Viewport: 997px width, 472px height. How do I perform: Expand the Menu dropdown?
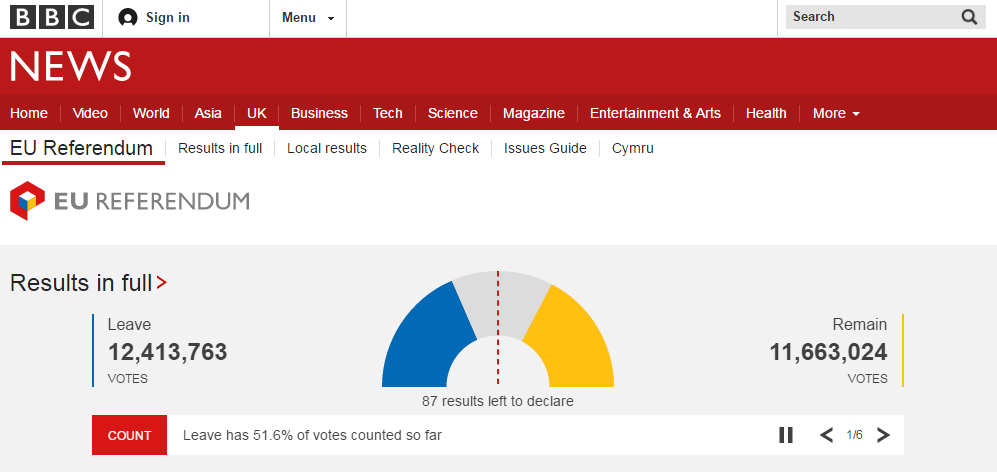[308, 18]
